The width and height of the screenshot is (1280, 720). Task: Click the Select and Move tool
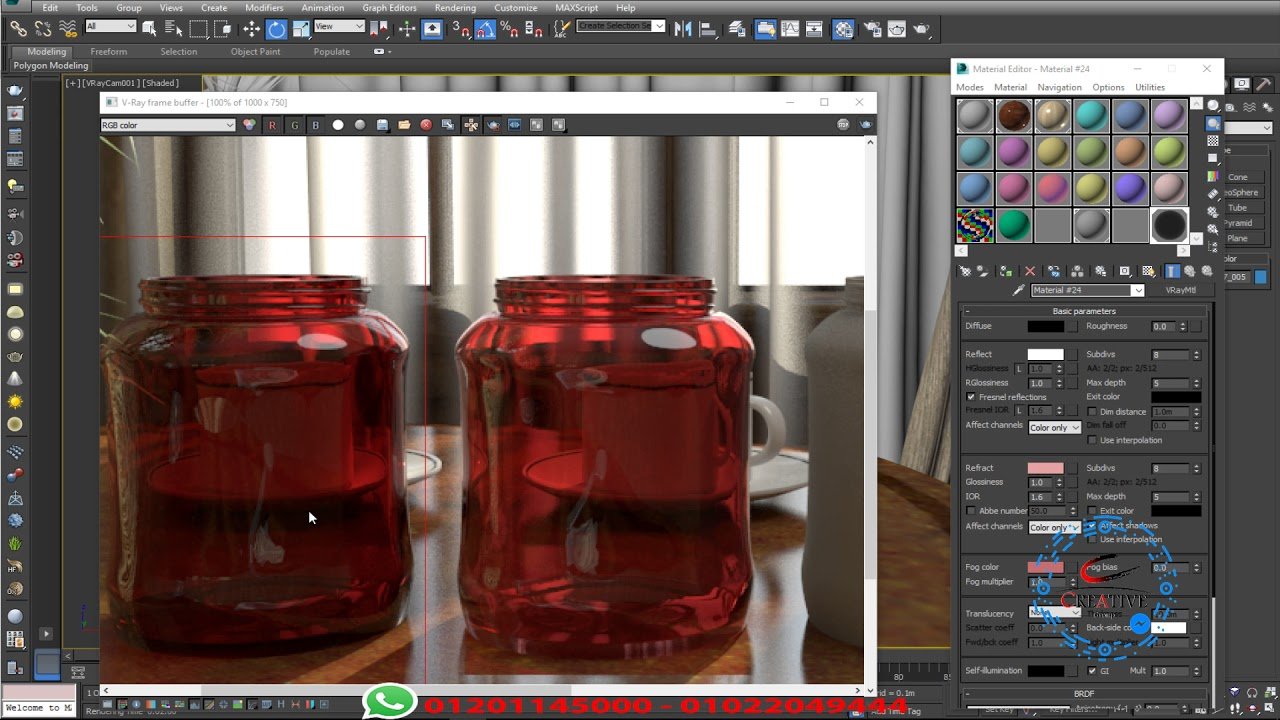pyautogui.click(x=251, y=29)
